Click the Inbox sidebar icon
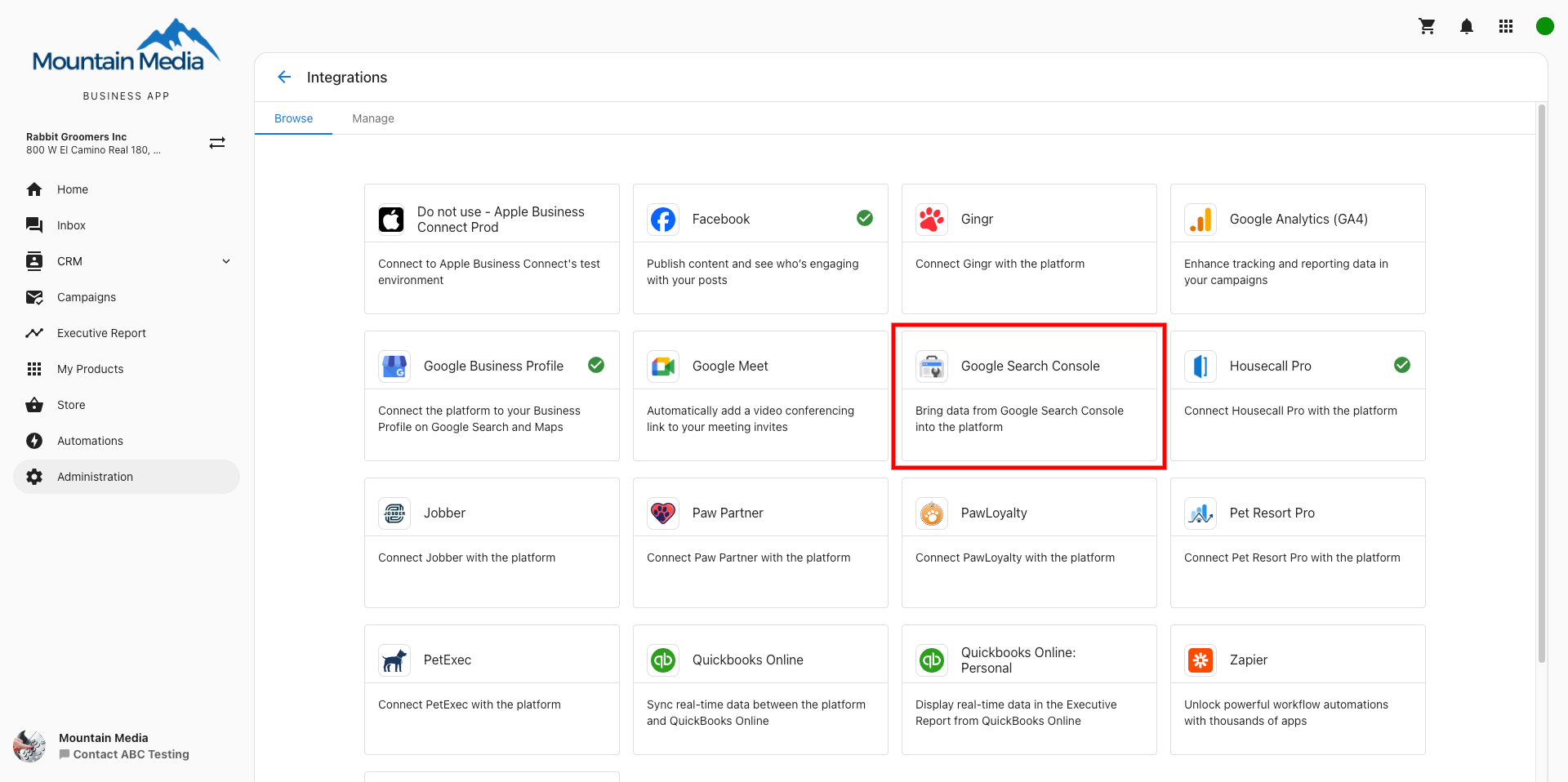1568x782 pixels. click(x=34, y=224)
